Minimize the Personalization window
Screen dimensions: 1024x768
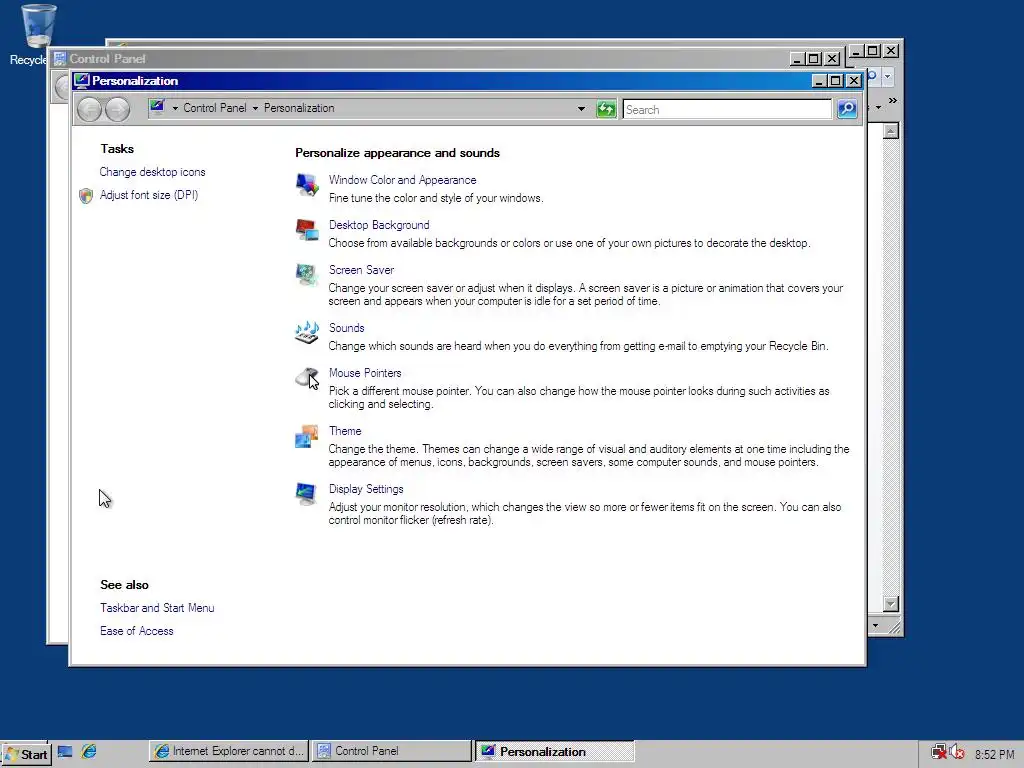(819, 80)
